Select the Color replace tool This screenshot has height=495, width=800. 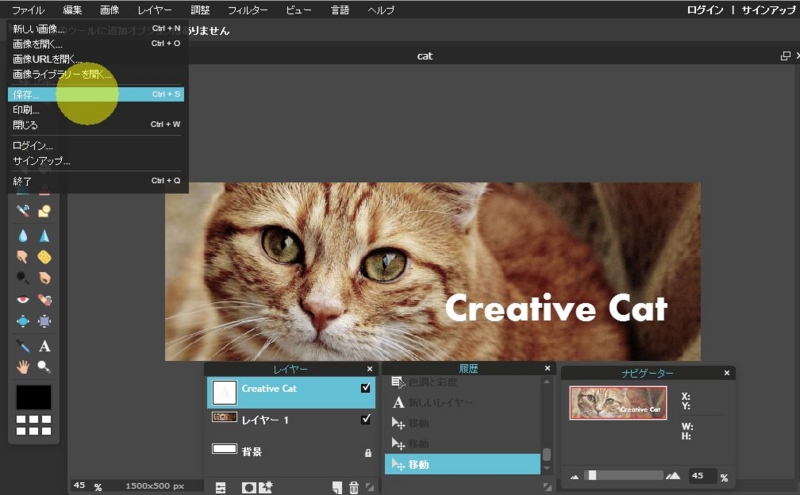[23, 210]
